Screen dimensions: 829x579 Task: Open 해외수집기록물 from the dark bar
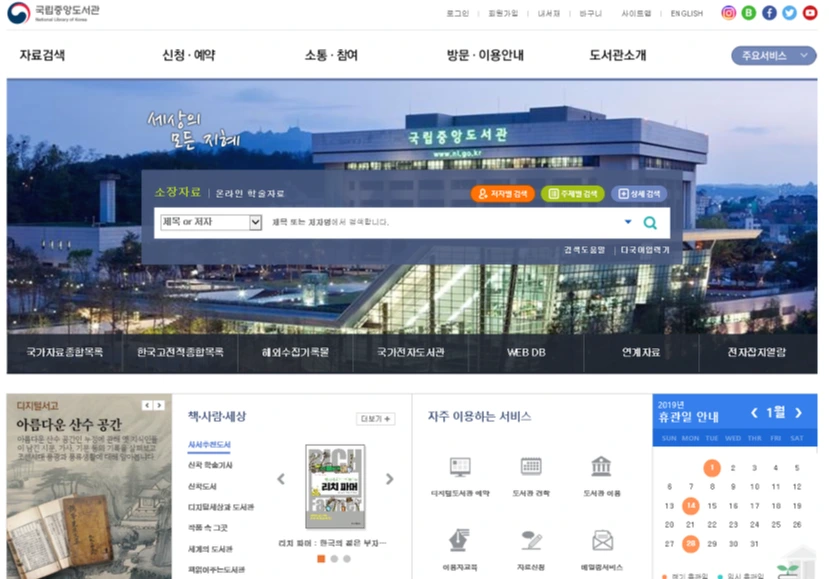pos(296,352)
